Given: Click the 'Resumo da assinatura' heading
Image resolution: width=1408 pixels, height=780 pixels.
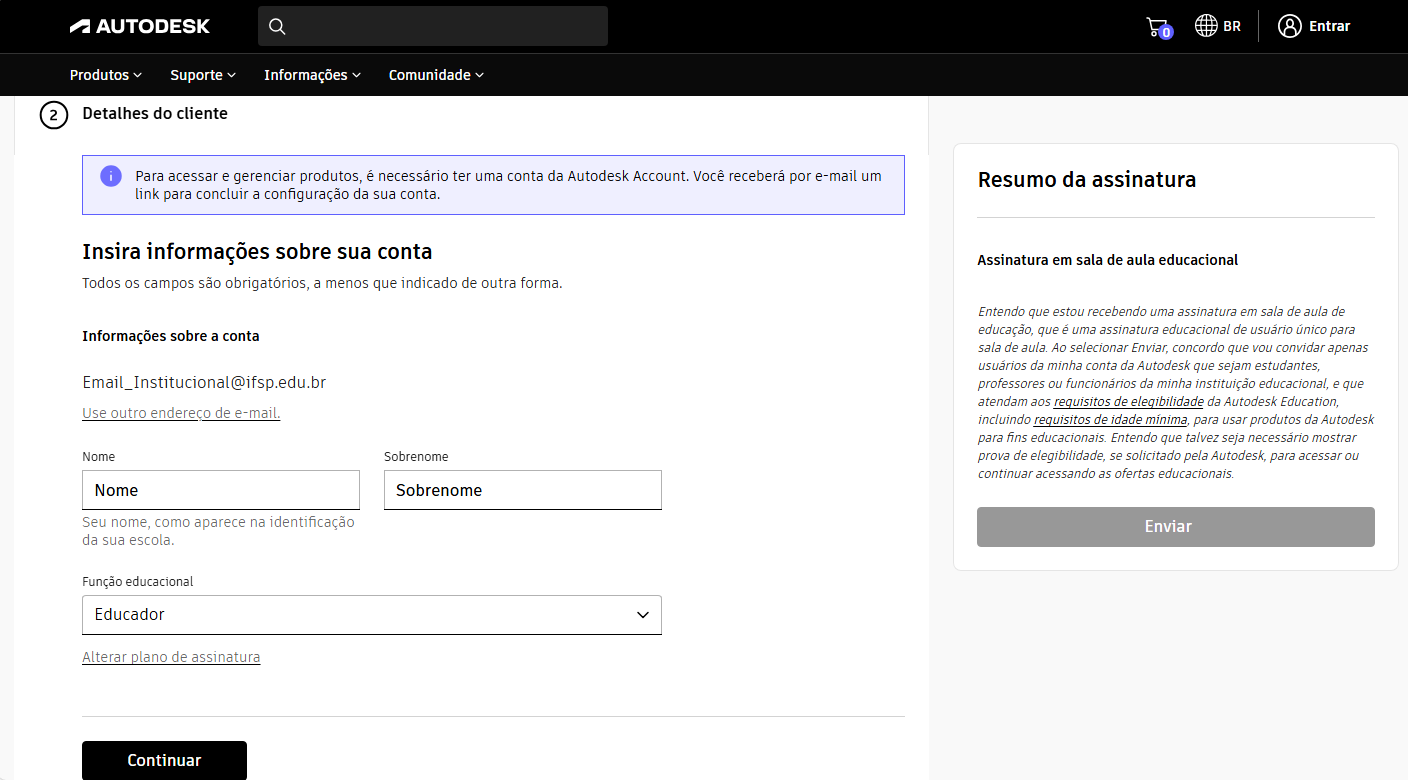Looking at the screenshot, I should pyautogui.click(x=1087, y=180).
